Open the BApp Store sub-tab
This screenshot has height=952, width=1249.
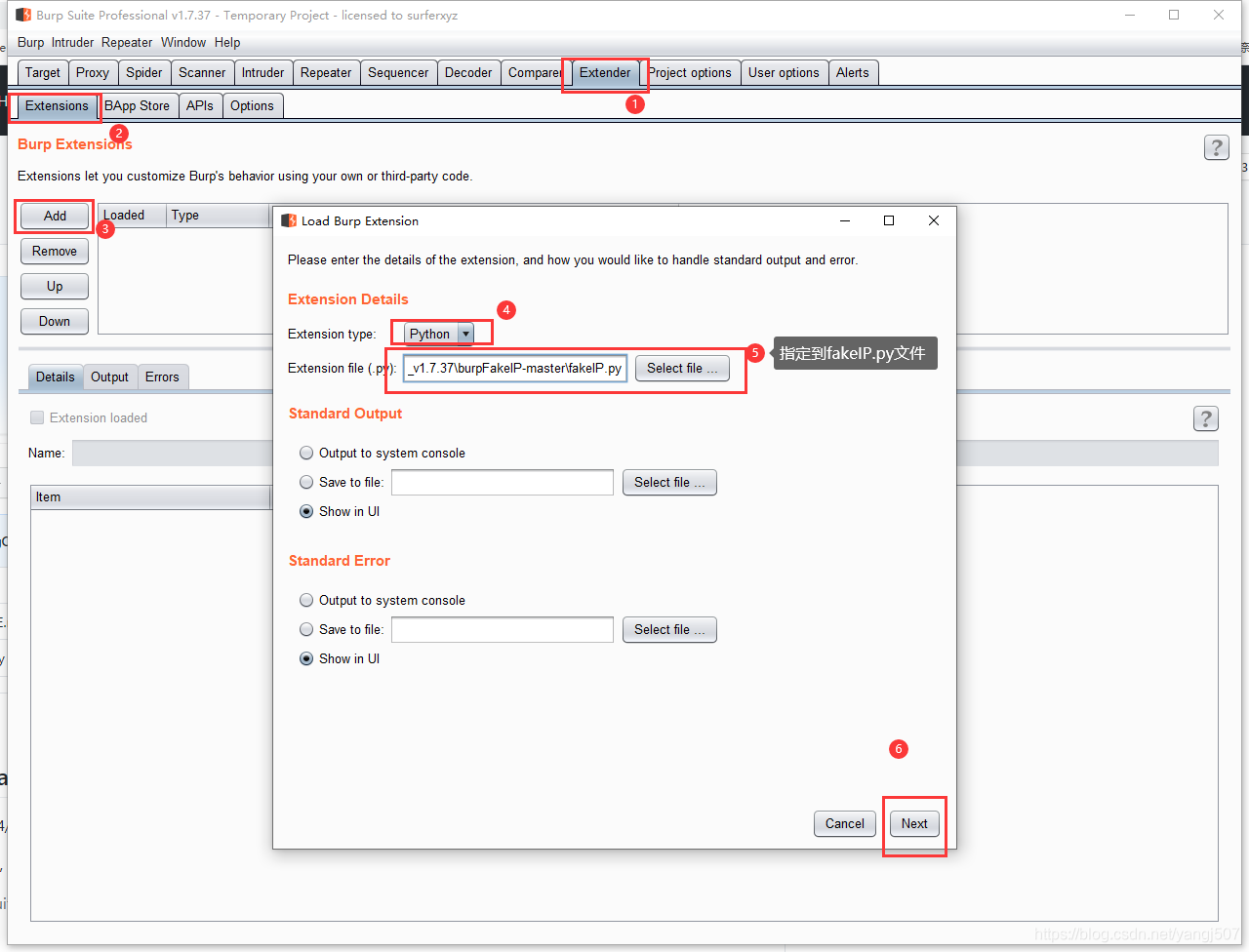(x=137, y=105)
